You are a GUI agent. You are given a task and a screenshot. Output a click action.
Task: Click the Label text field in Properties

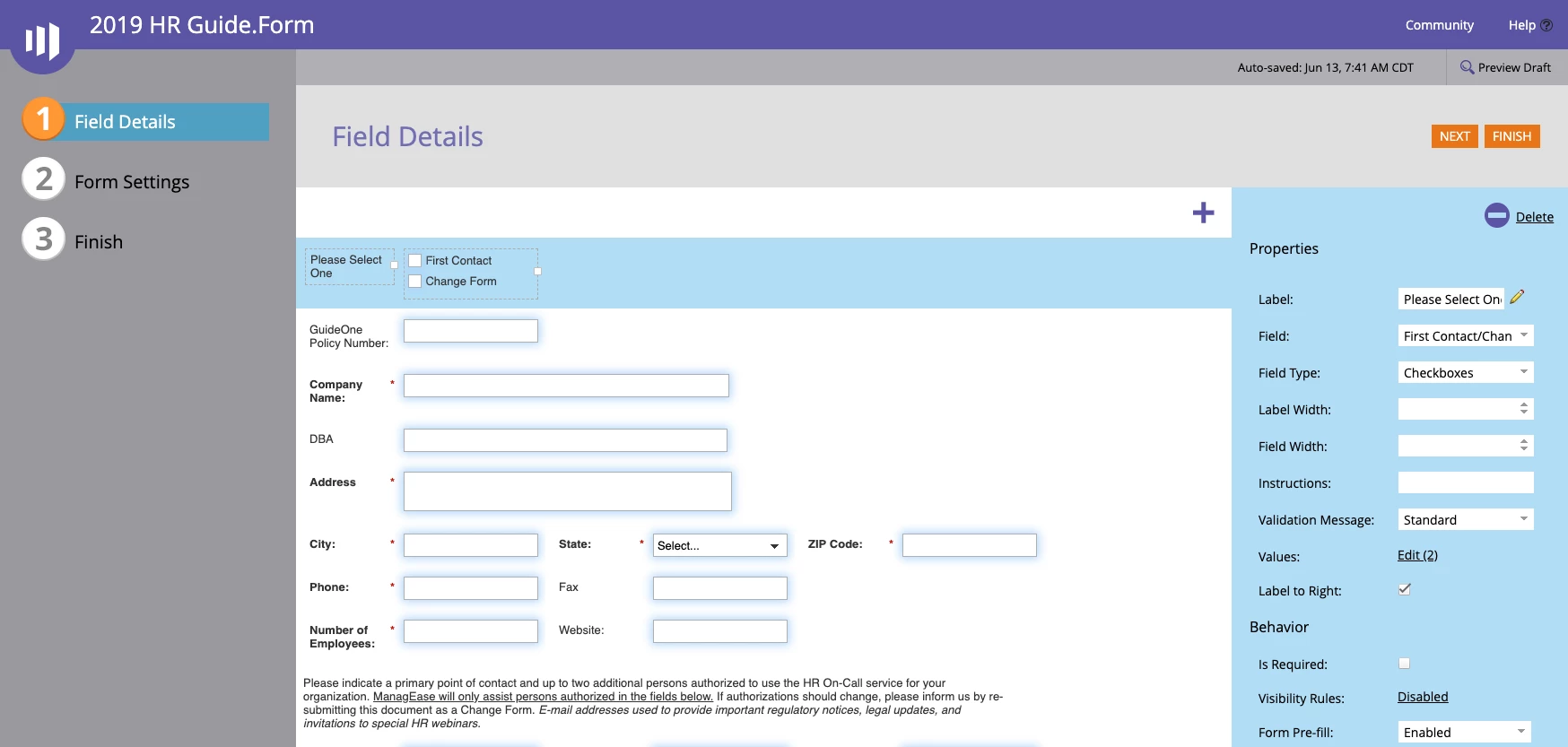coord(1450,300)
